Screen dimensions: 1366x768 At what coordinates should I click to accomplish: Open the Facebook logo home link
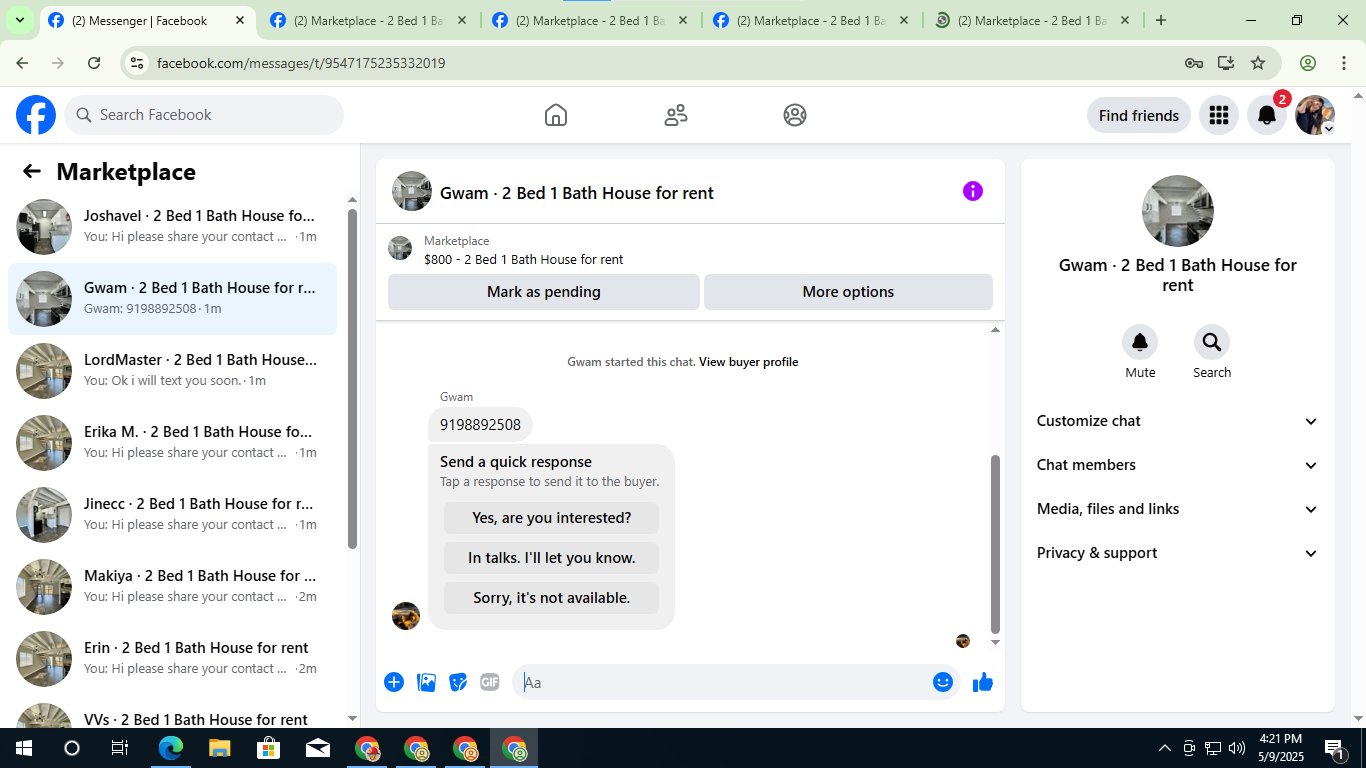(x=36, y=115)
